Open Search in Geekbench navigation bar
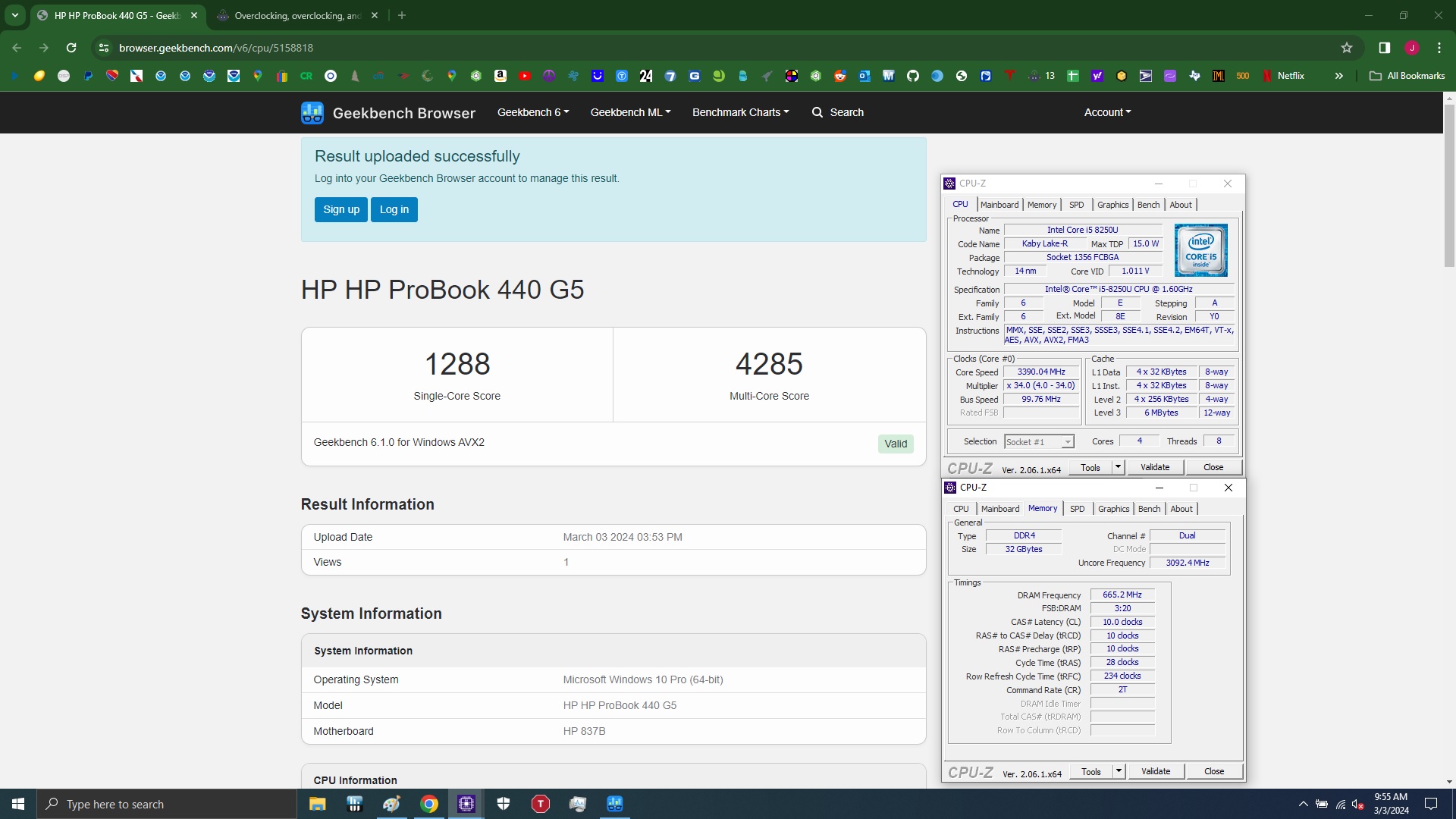 point(838,112)
